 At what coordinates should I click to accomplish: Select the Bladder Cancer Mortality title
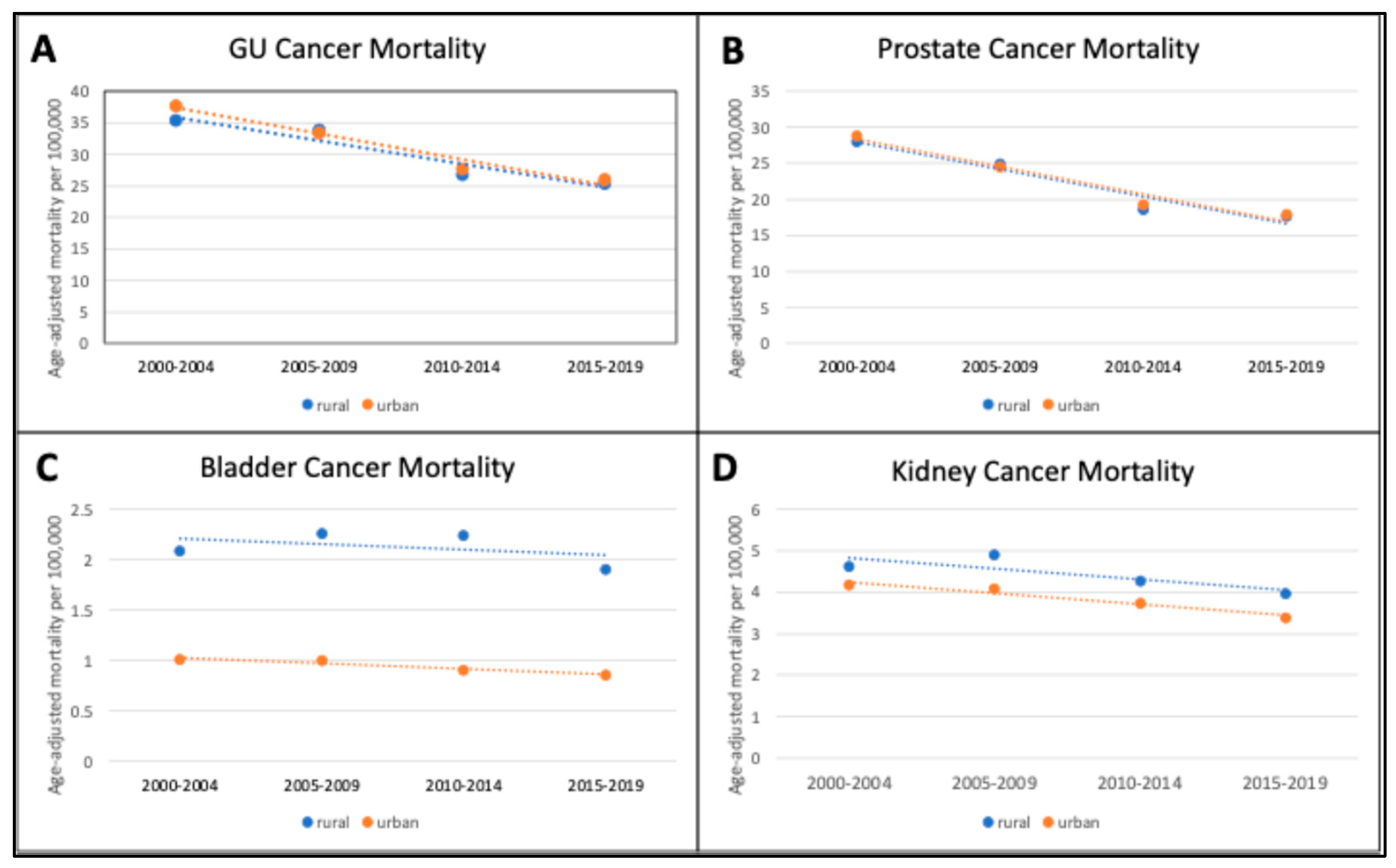tap(357, 467)
